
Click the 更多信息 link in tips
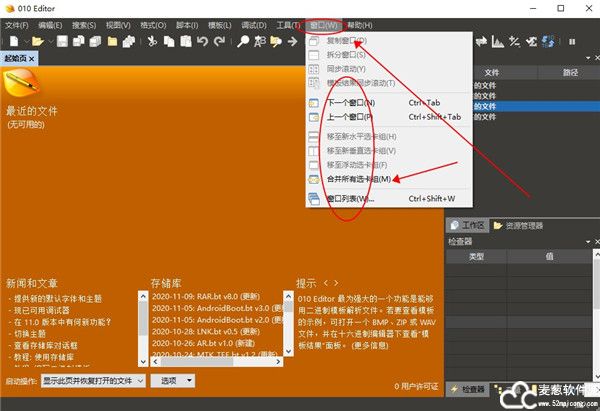pyautogui.click(x=370, y=345)
